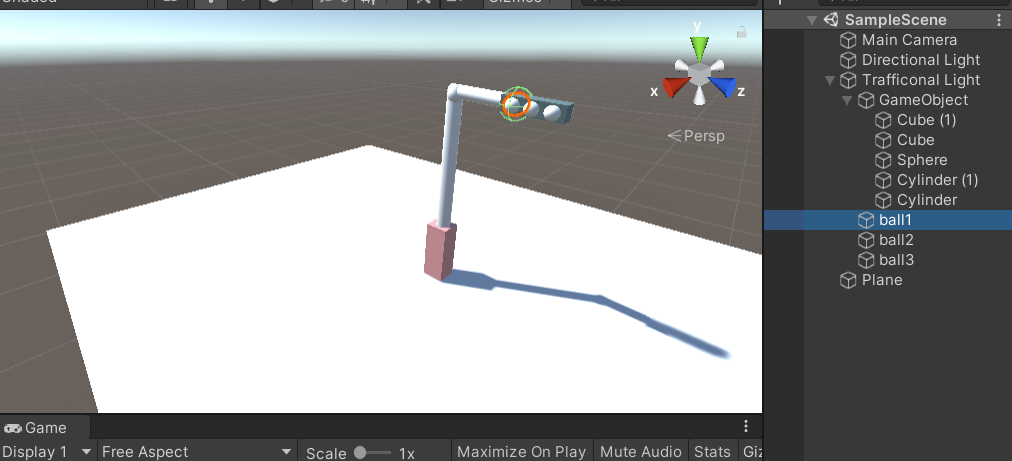Adjust the Game view Scale slider
The image size is (1012, 461).
pos(372,453)
